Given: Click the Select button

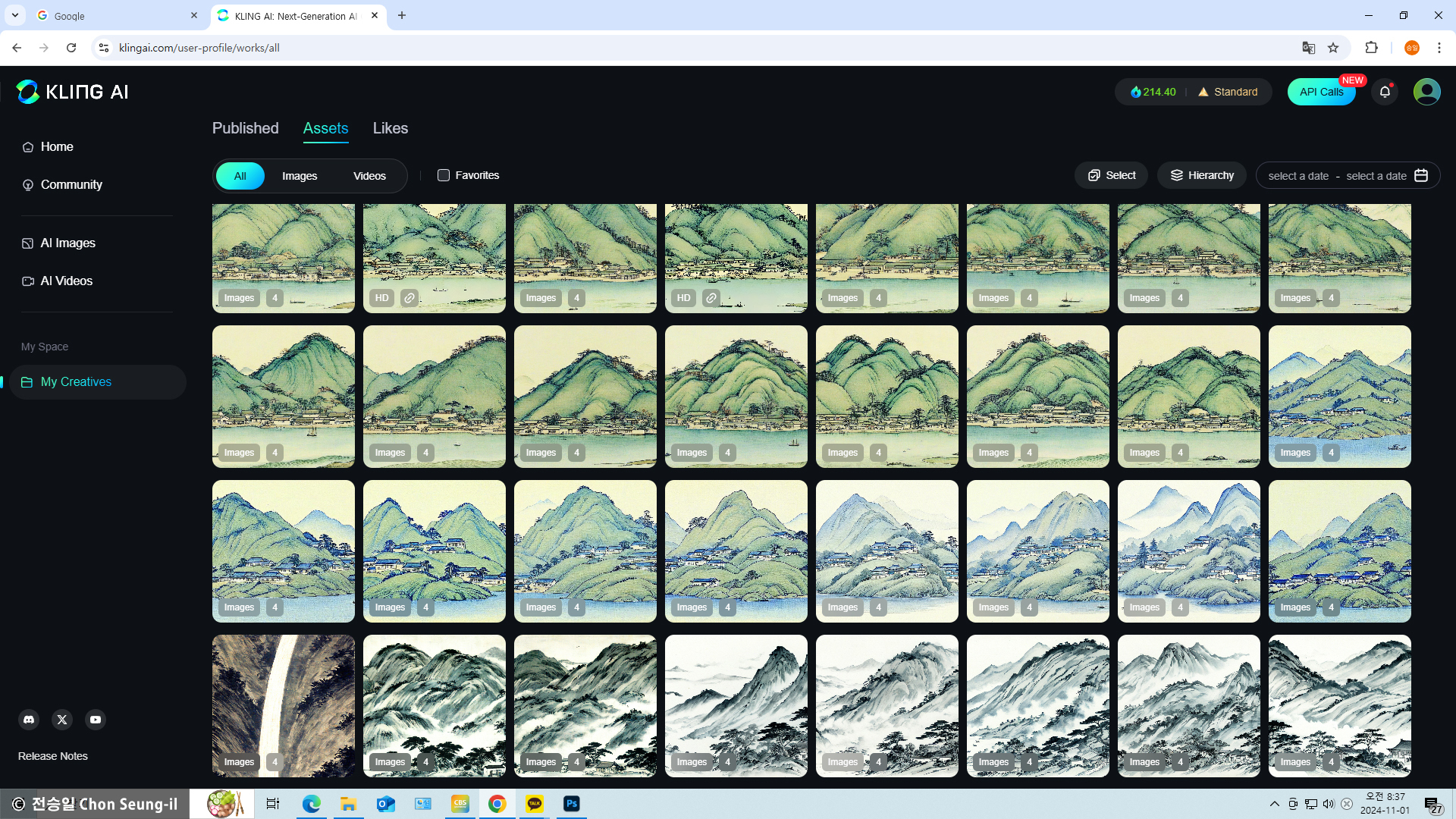Looking at the screenshot, I should 1112,175.
